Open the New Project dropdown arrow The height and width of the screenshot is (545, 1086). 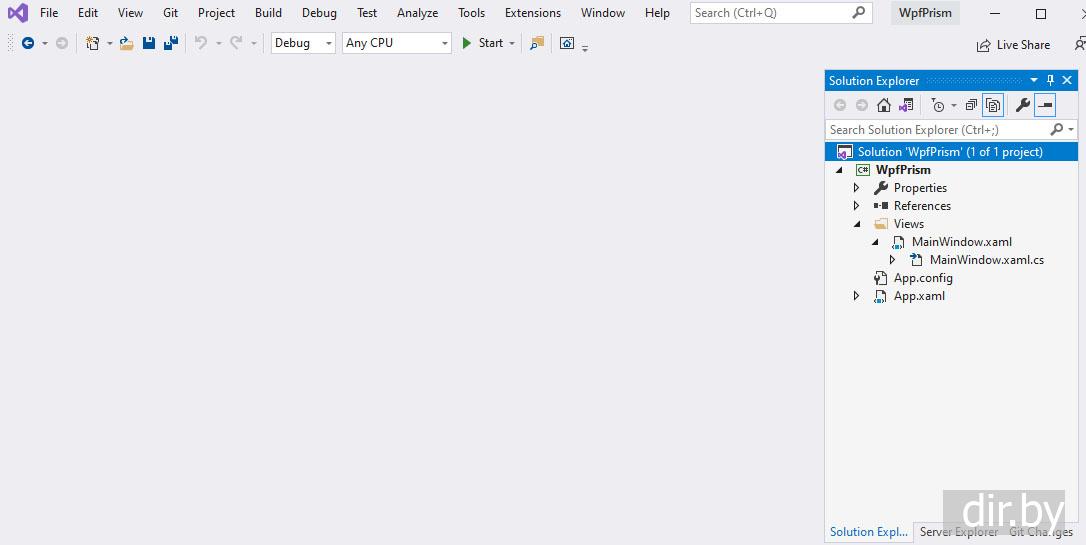(109, 43)
